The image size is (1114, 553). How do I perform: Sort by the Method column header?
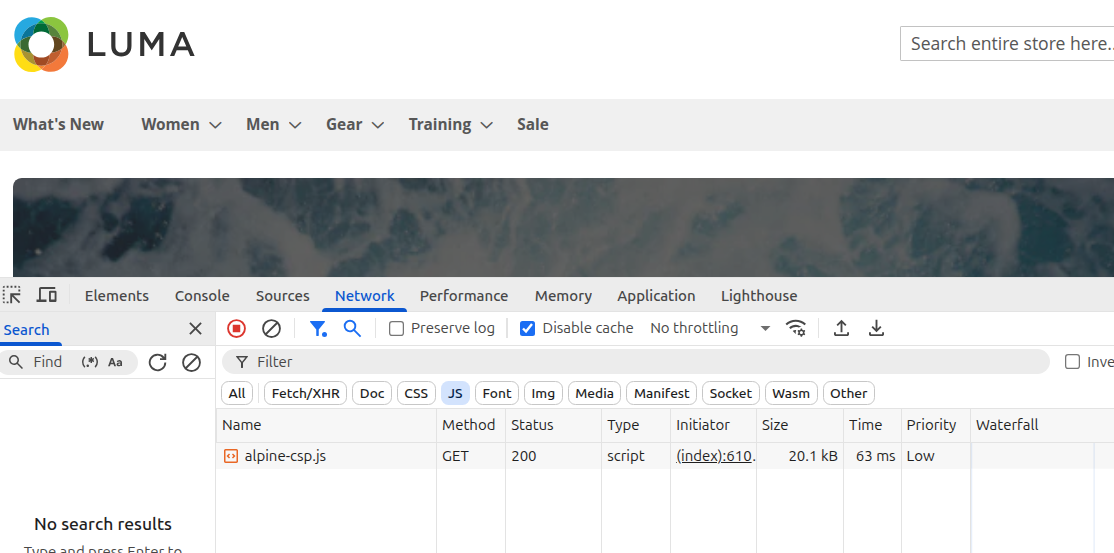470,425
